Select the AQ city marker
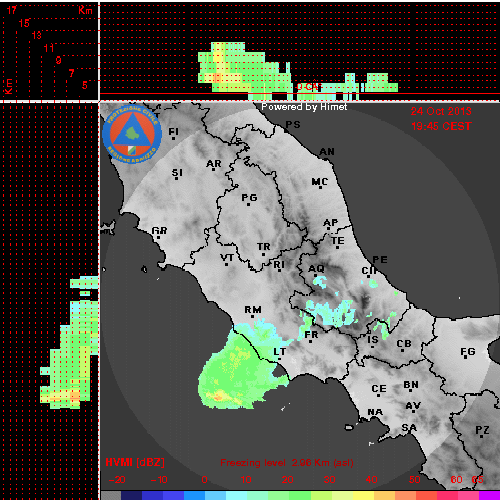This screenshot has width=500, height=500. point(315,275)
